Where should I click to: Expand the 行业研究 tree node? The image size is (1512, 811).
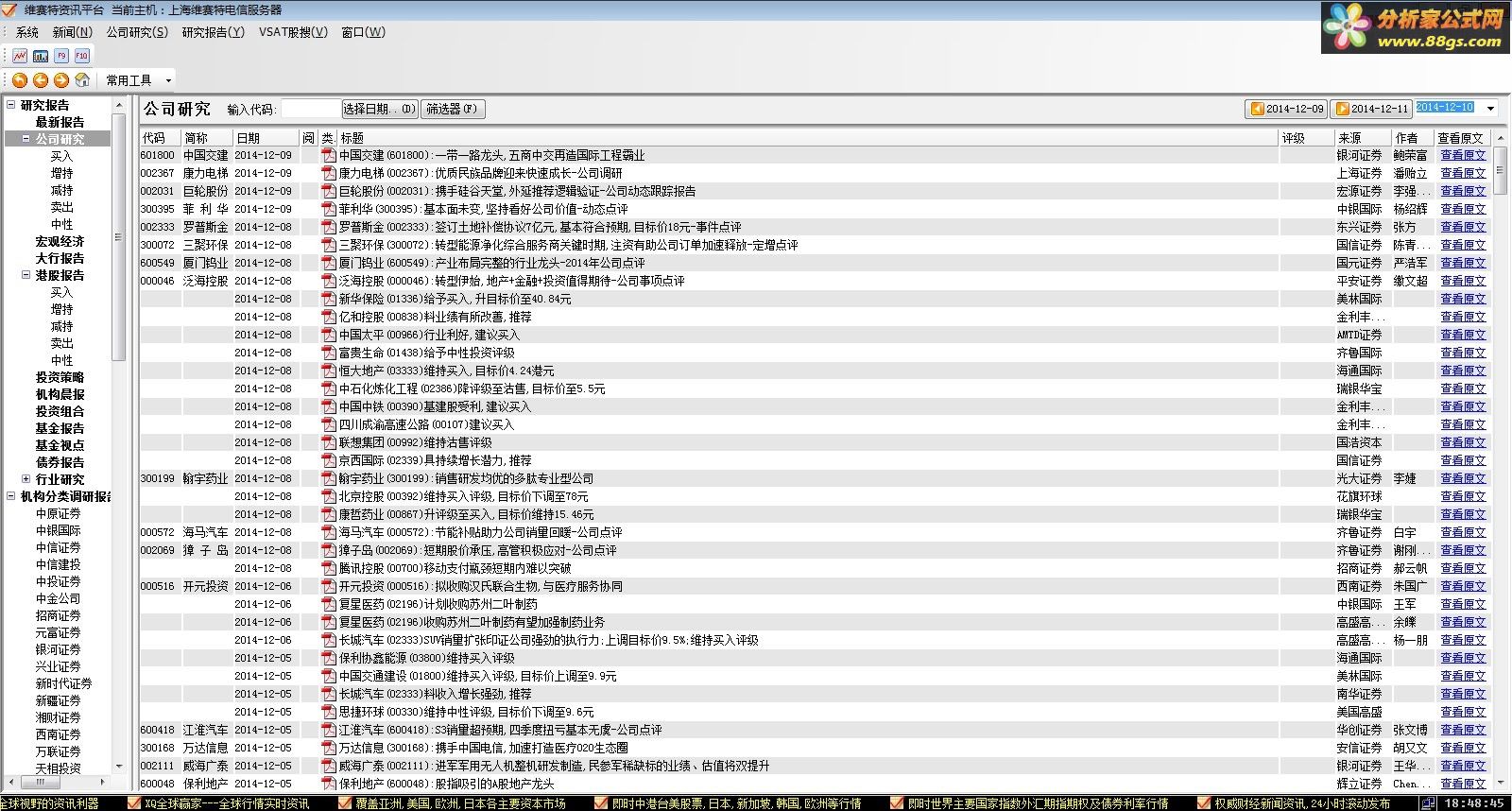click(26, 479)
